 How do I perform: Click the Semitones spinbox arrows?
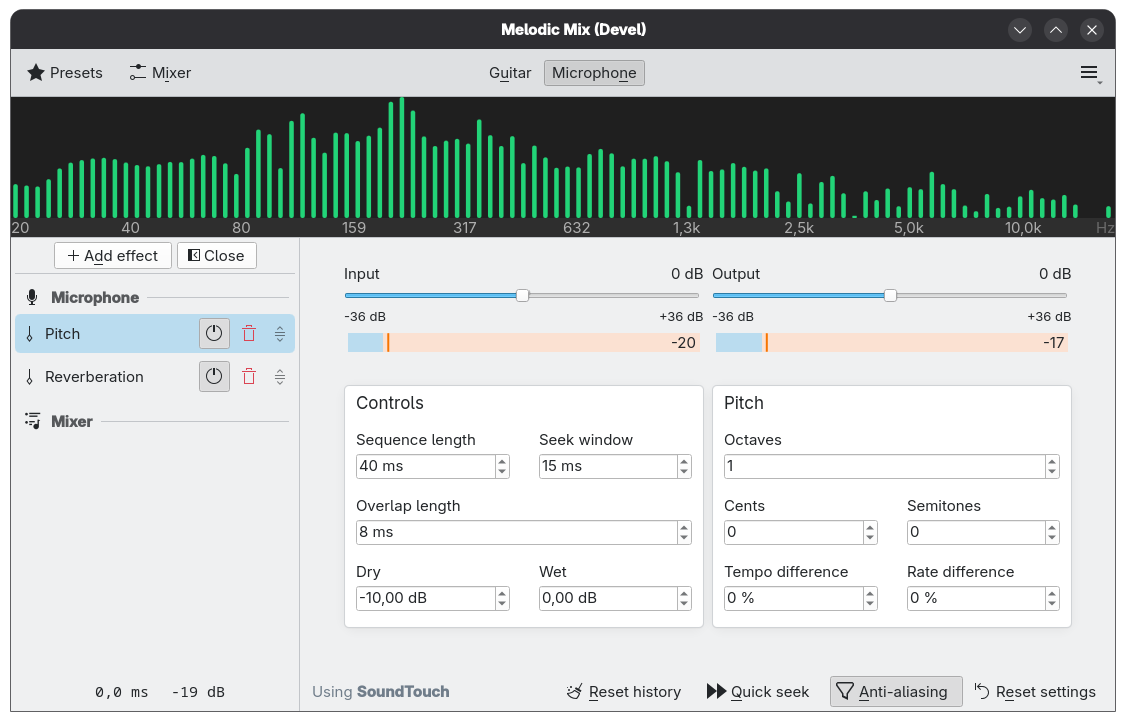click(x=1051, y=532)
